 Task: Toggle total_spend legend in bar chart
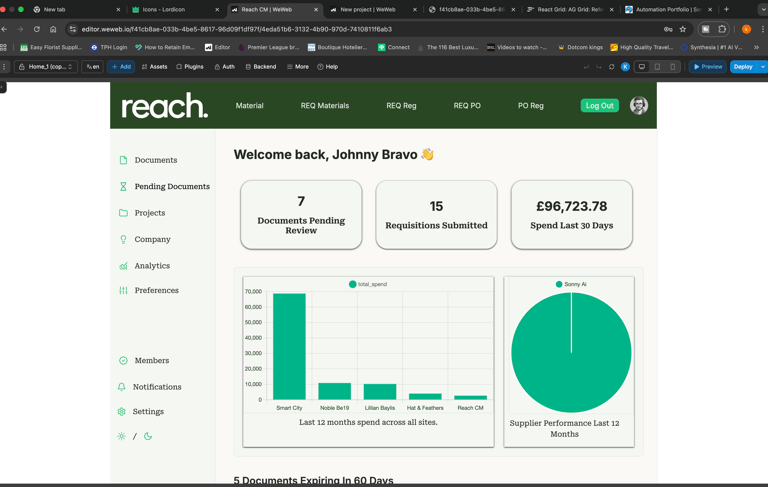368,284
